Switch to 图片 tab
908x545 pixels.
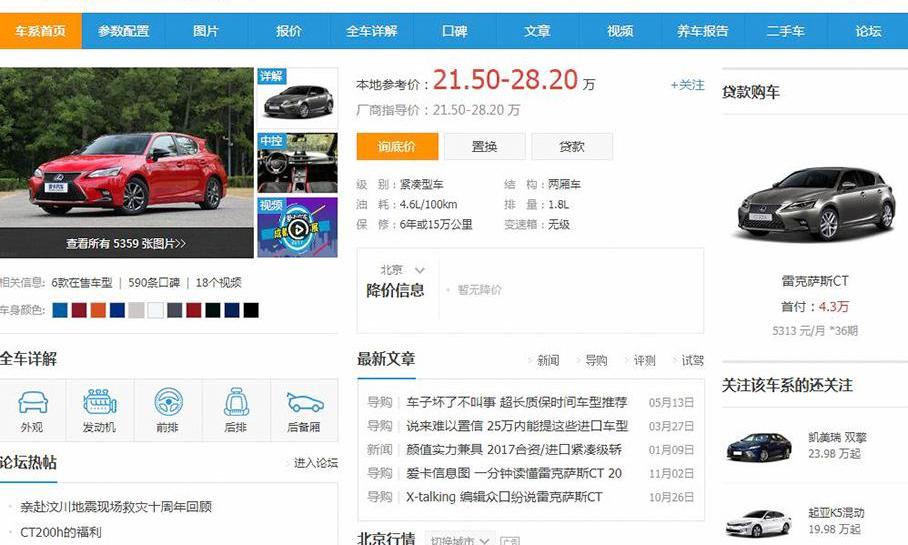[x=206, y=31]
